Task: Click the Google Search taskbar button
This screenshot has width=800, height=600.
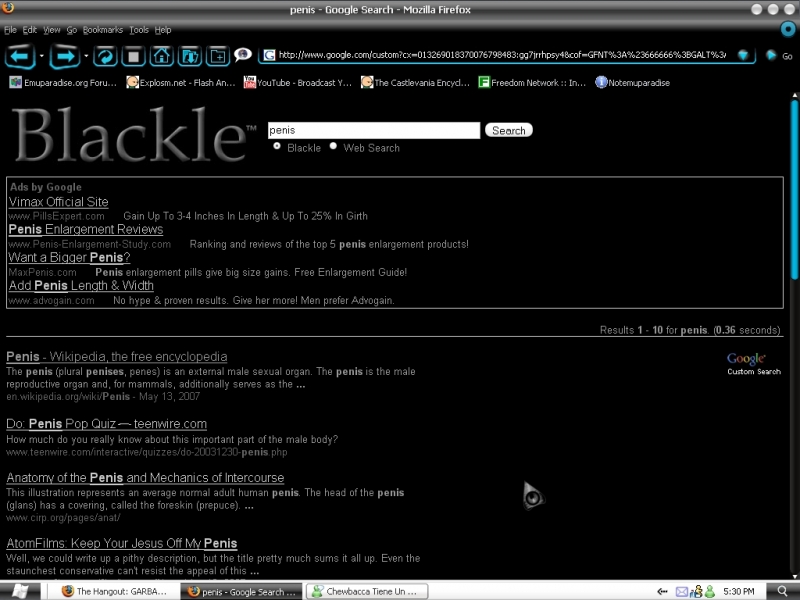Action: (x=242, y=592)
